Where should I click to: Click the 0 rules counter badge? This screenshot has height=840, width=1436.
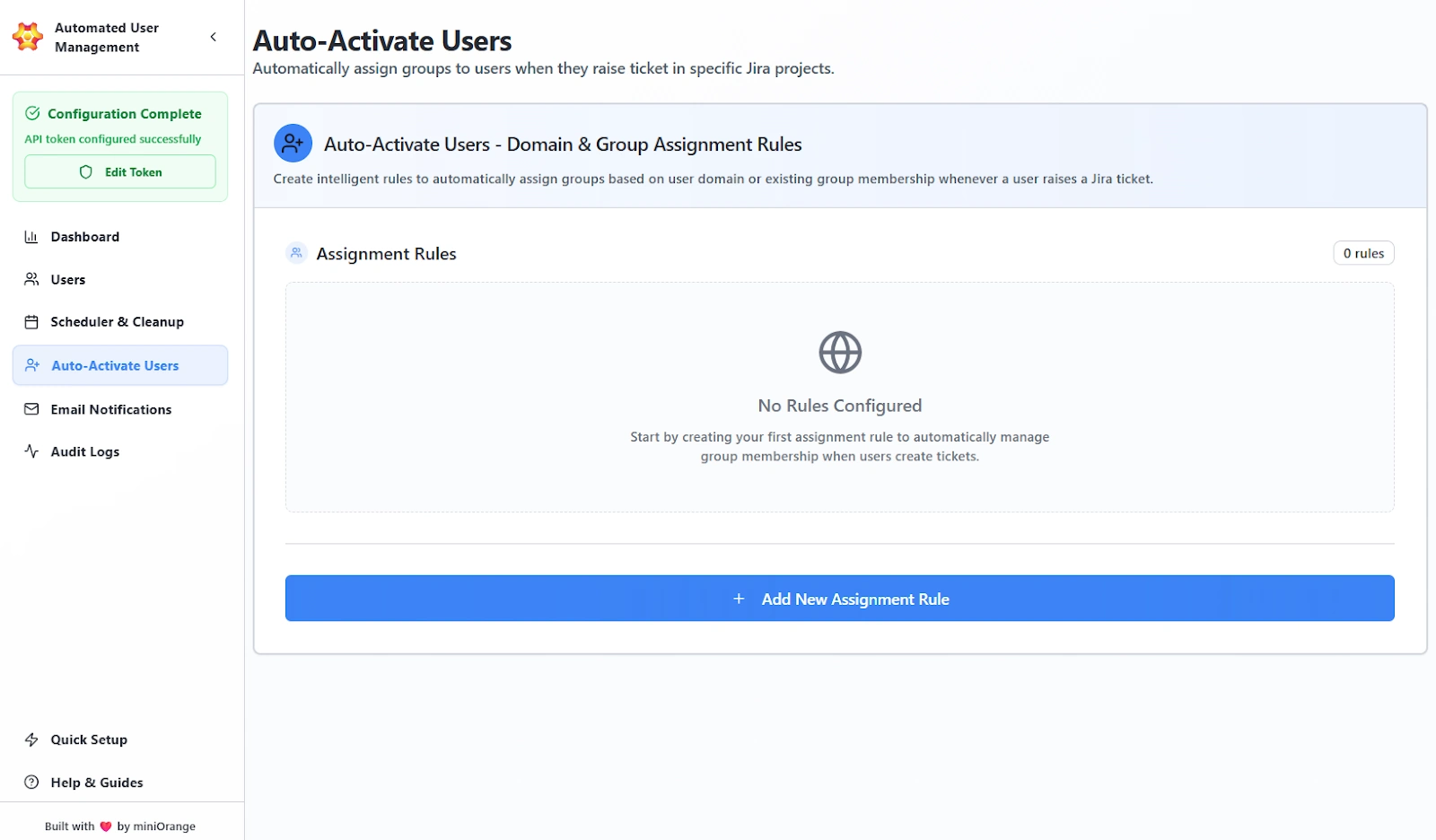click(1363, 253)
